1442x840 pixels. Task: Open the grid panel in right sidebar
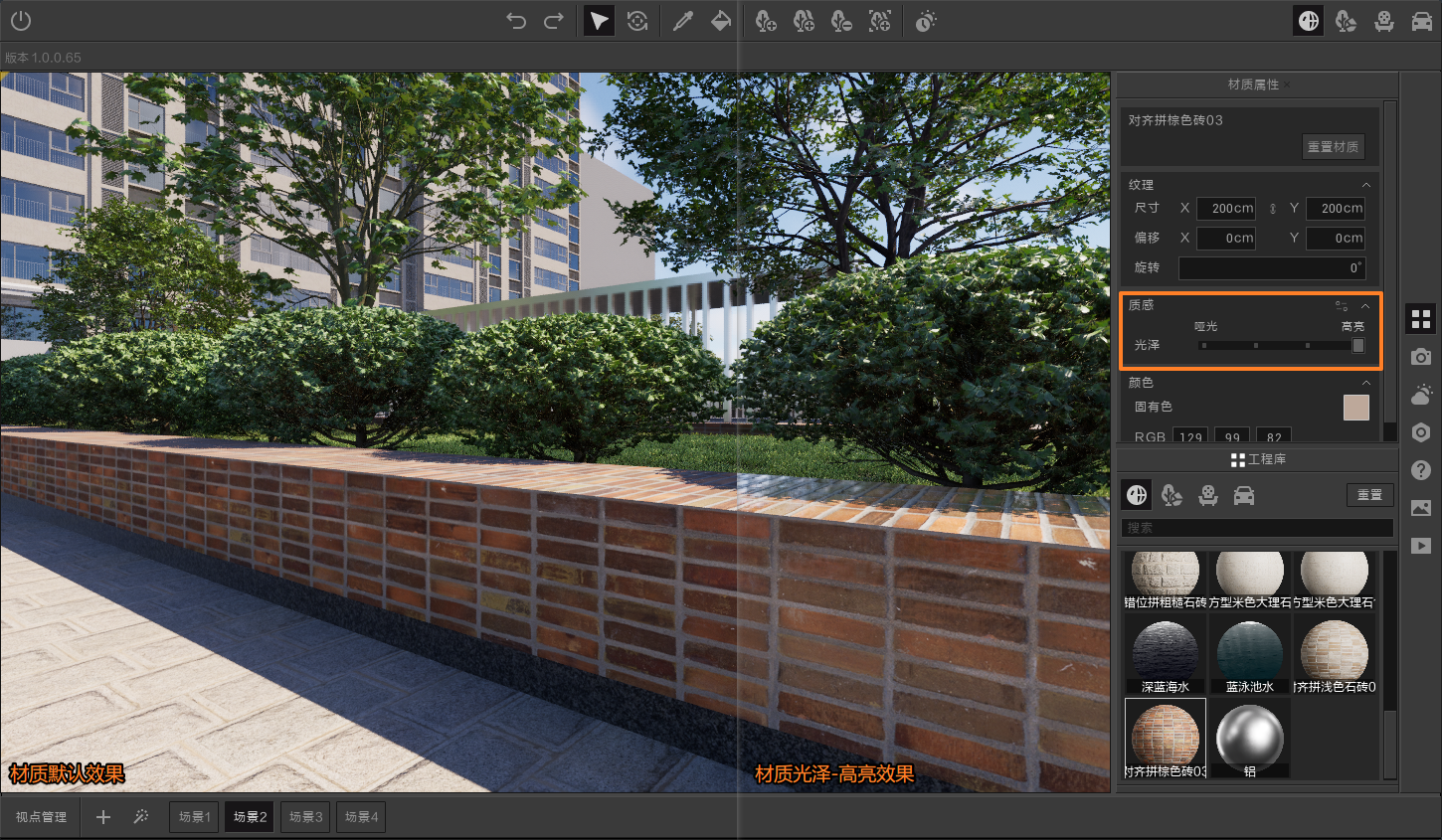pyautogui.click(x=1421, y=319)
